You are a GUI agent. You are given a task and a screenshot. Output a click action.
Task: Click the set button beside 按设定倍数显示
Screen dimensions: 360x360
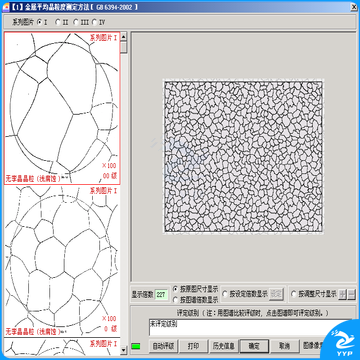[276, 294]
